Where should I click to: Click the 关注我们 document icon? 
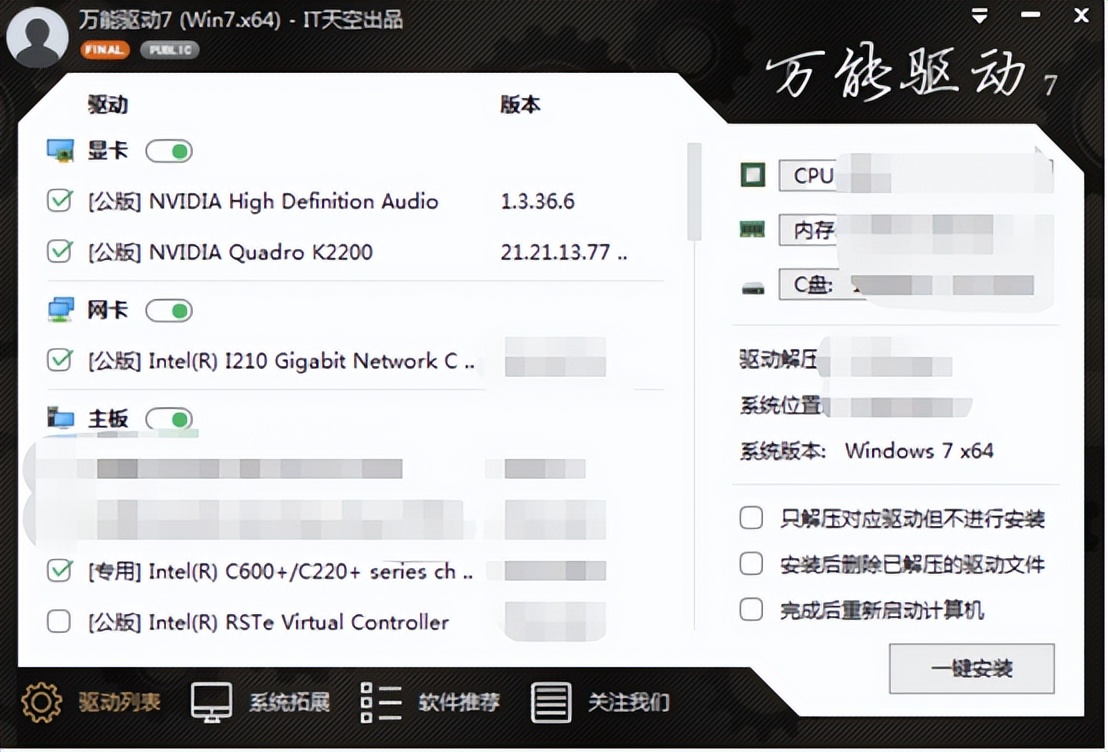click(550, 701)
